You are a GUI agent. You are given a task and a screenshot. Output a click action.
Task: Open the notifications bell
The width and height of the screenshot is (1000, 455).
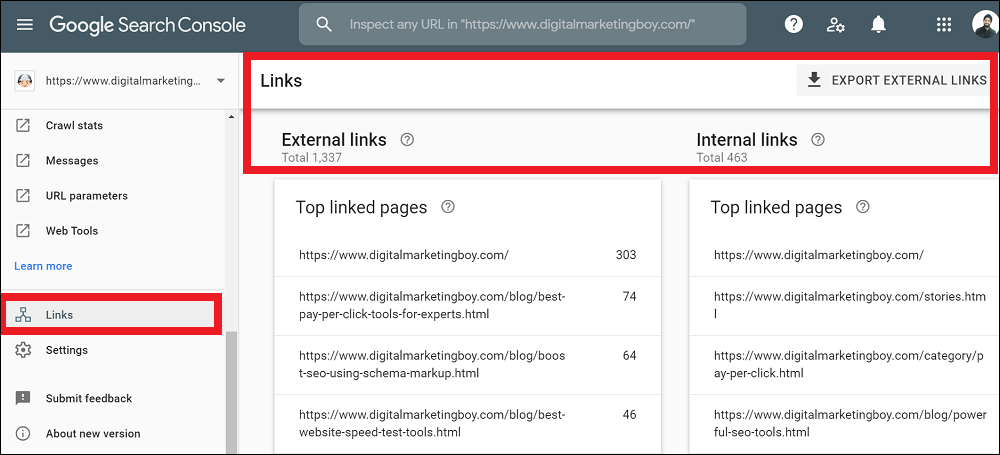pyautogui.click(x=878, y=25)
